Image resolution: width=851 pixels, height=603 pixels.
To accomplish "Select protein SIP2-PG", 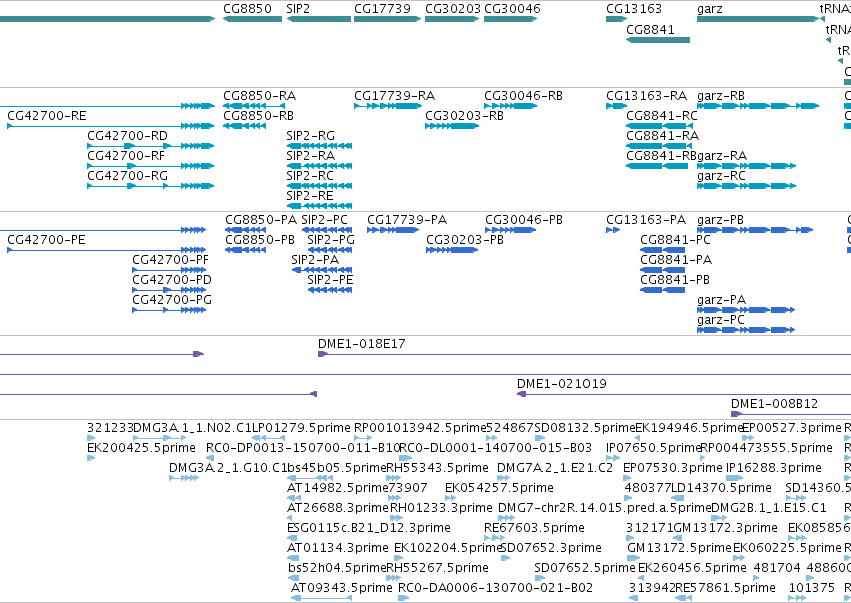I will tap(330, 250).
